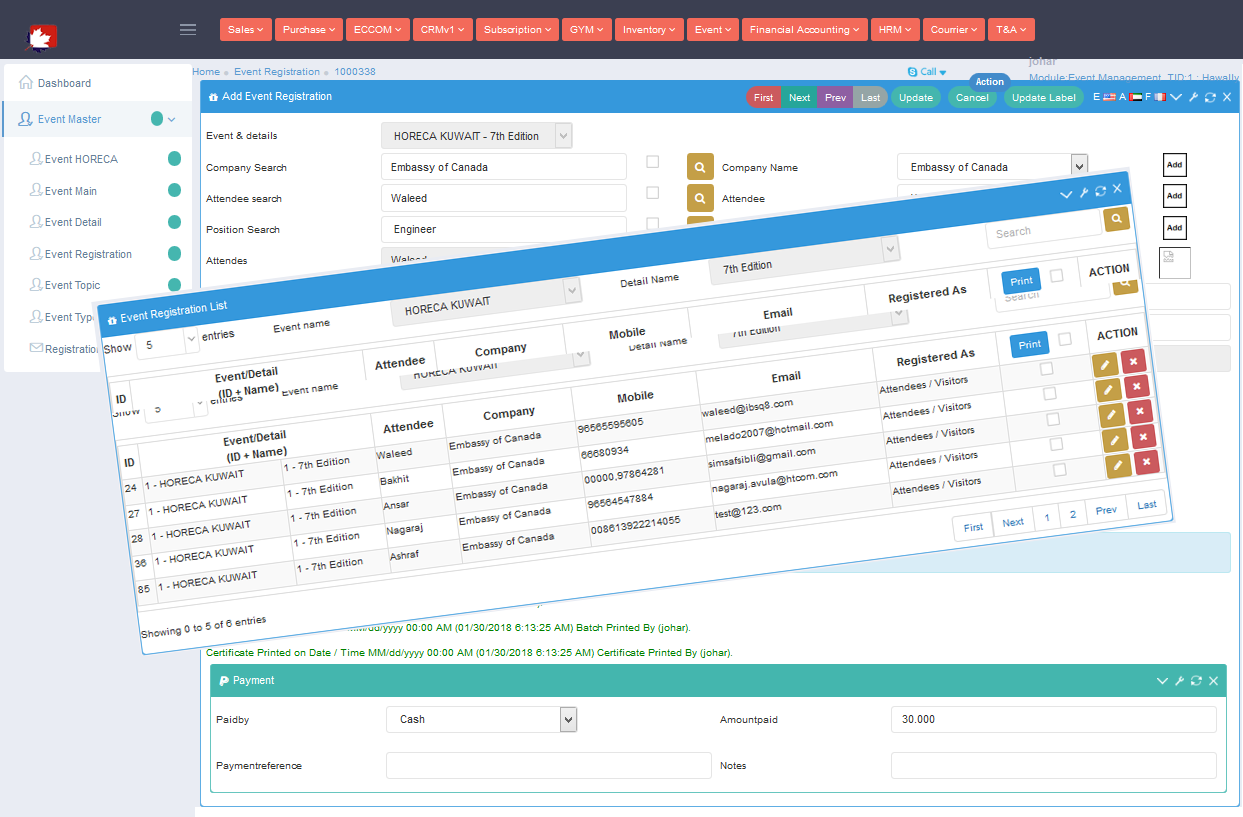Viewport: 1243px width, 817px height.
Task: Tick the checkbox beside Company Search field
Action: 652,162
